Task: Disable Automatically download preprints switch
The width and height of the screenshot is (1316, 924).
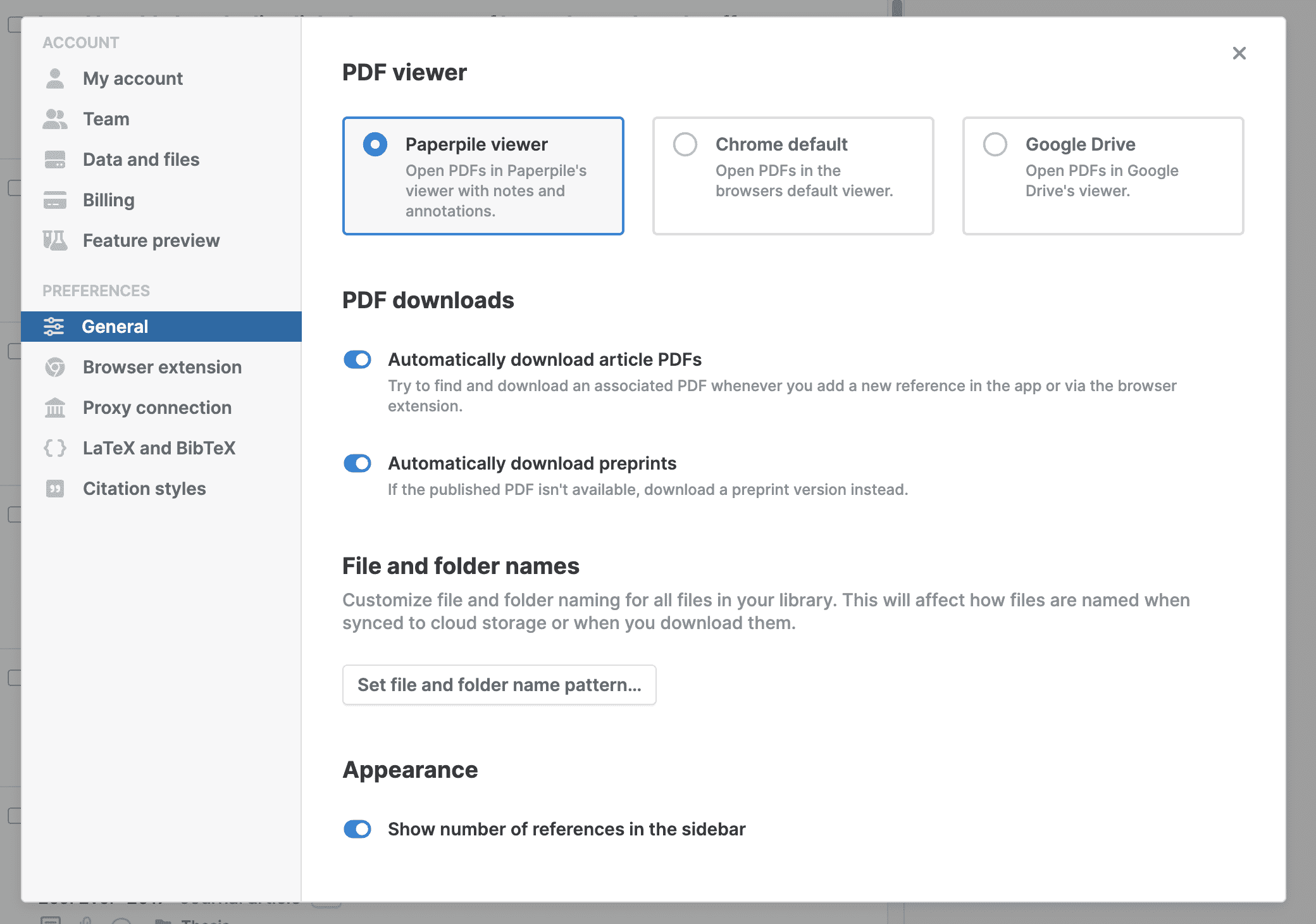Action: tap(357, 463)
